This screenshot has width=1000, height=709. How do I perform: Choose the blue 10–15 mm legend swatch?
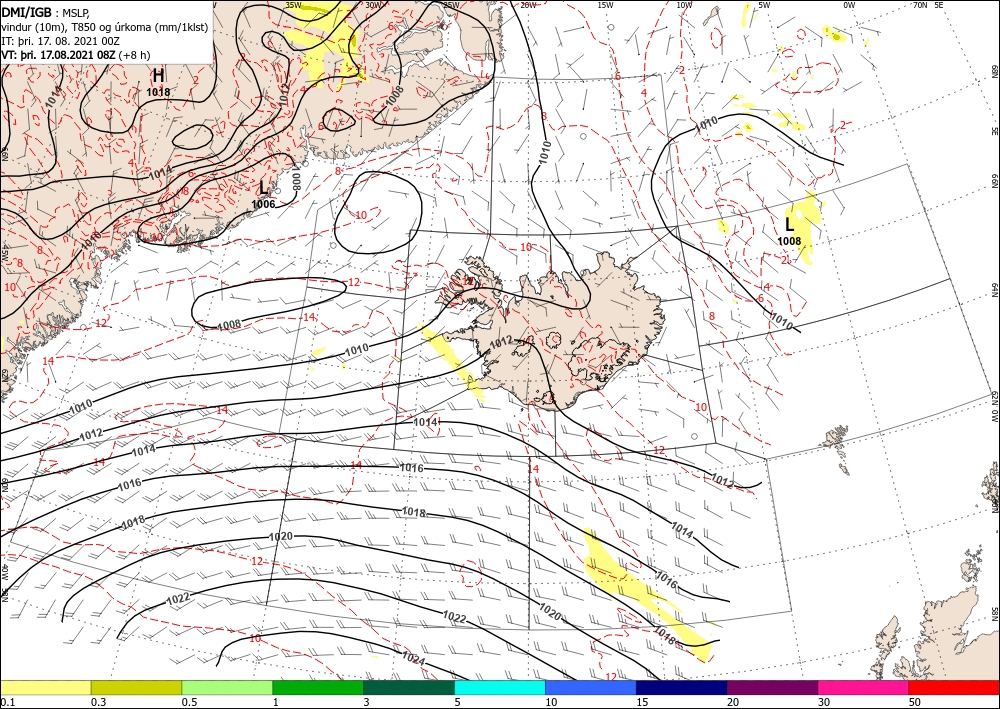tap(591, 687)
